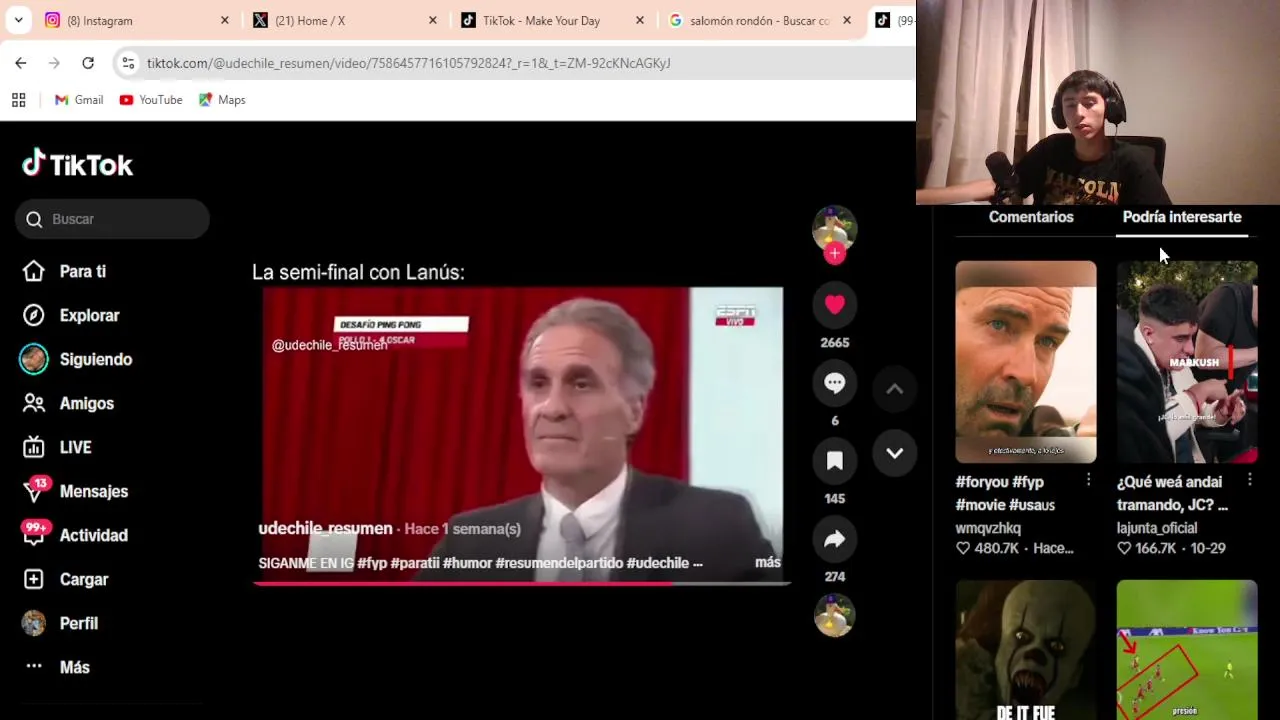Open Mensajes inbox
This screenshot has width=1280, height=720.
point(75,491)
